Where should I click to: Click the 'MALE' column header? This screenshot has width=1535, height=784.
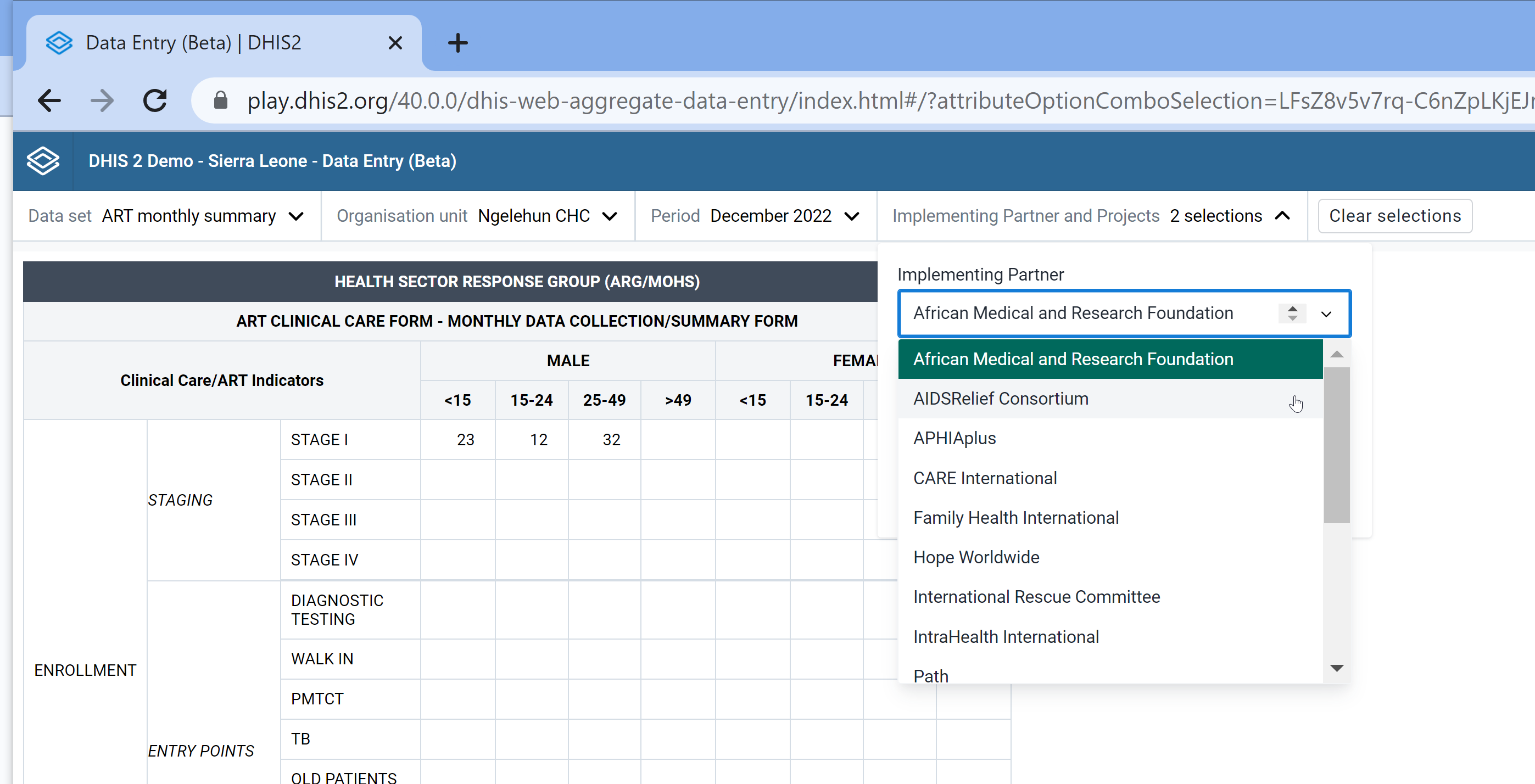click(568, 361)
